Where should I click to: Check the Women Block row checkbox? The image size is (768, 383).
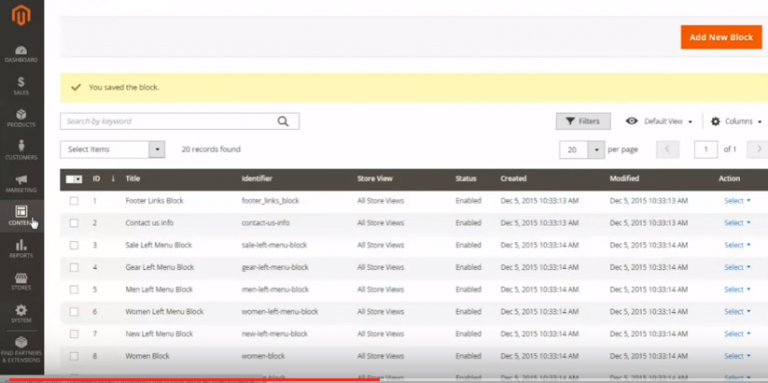point(74,356)
